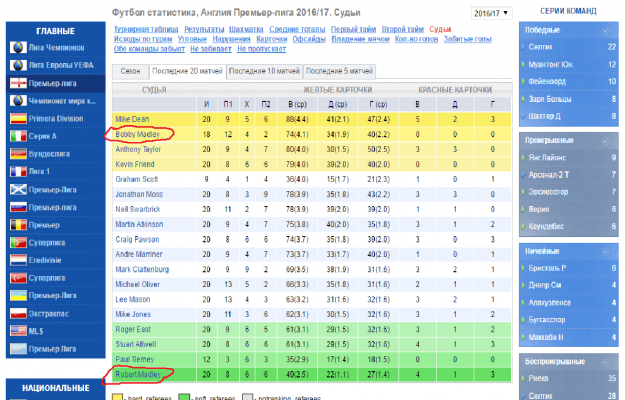
Task: Select the Последние 10 матчей tab
Action: point(264,71)
